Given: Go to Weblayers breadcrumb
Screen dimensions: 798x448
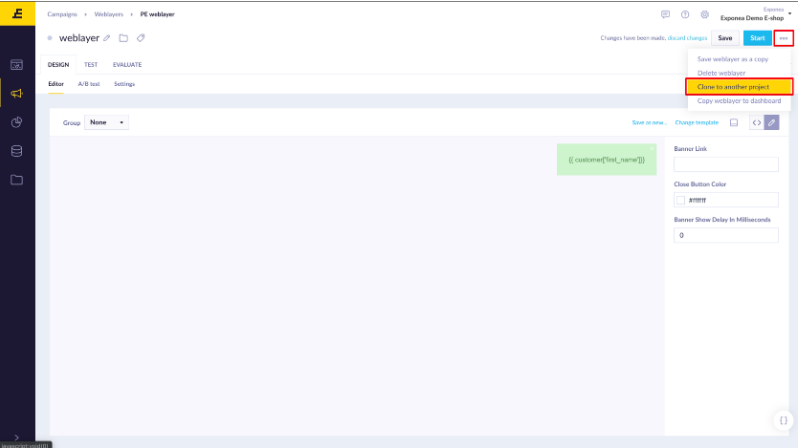Looking at the screenshot, I should (109, 14).
